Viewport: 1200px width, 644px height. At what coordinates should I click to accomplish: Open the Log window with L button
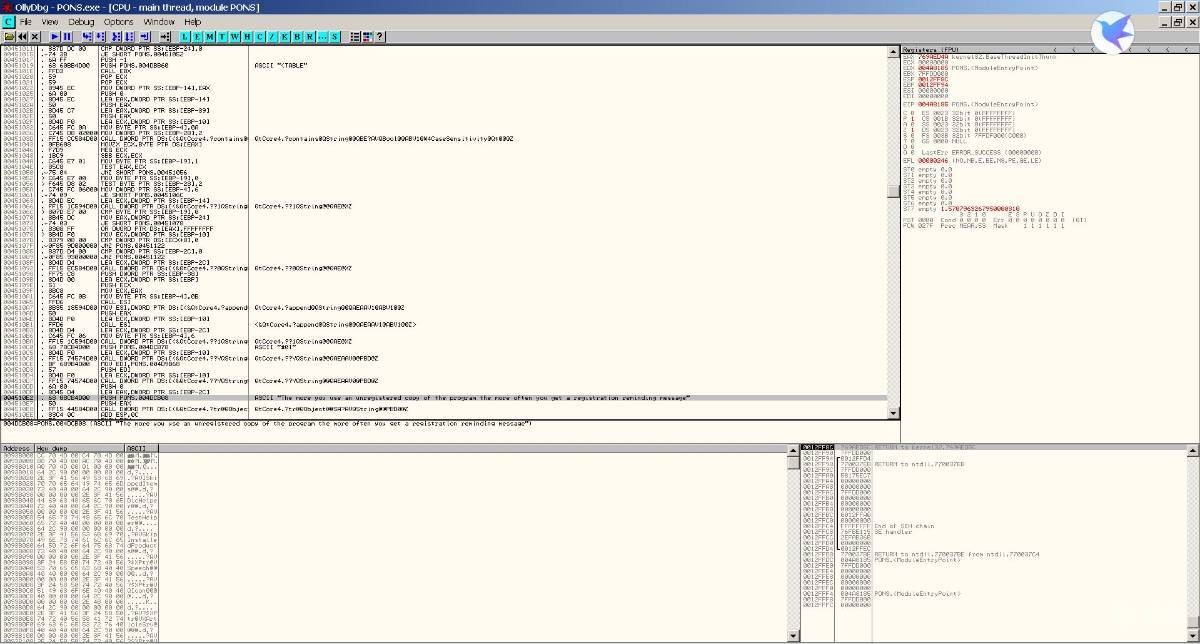tap(186, 36)
